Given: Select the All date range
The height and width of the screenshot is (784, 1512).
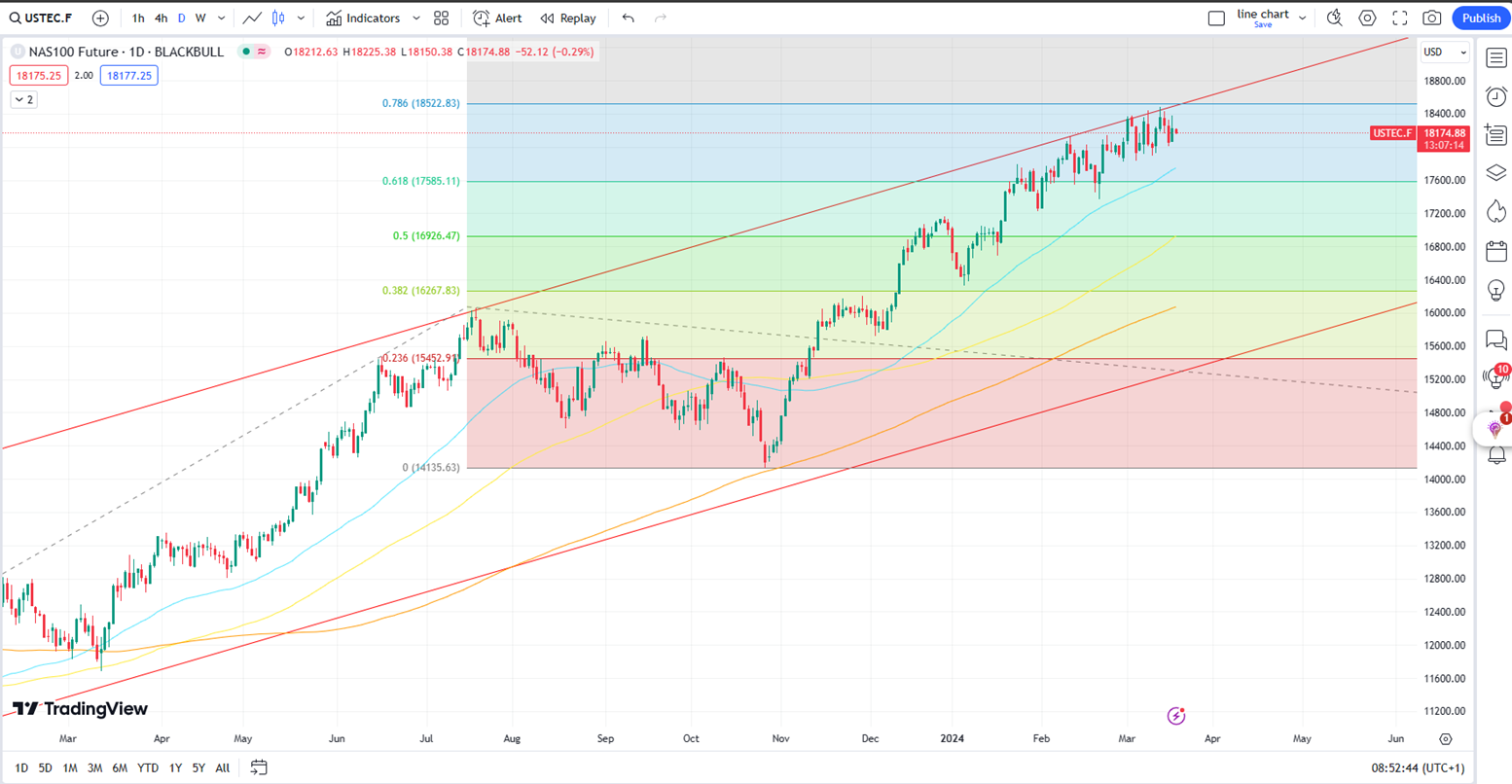Looking at the screenshot, I should tap(223, 768).
